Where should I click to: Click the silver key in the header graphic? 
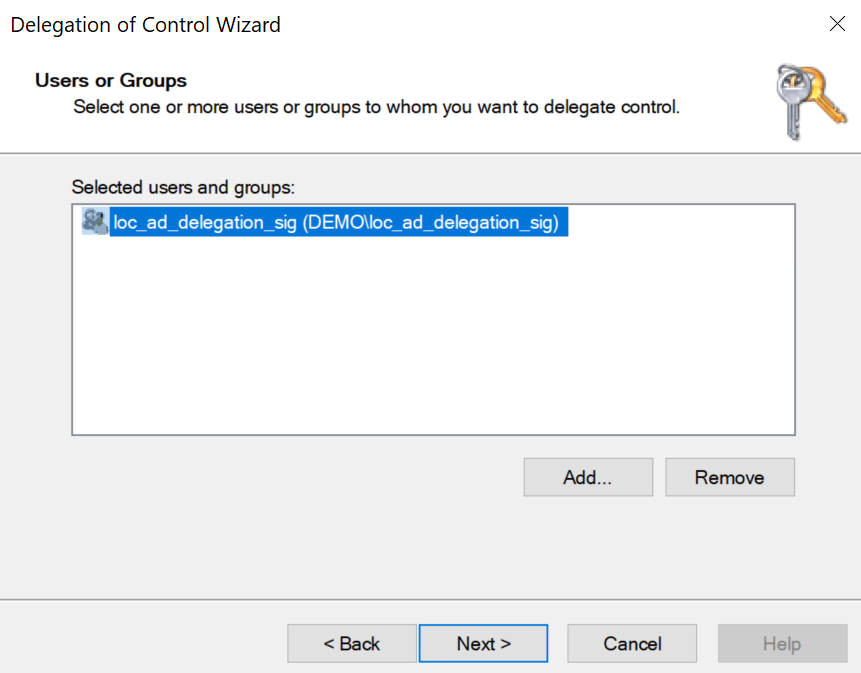(x=793, y=103)
